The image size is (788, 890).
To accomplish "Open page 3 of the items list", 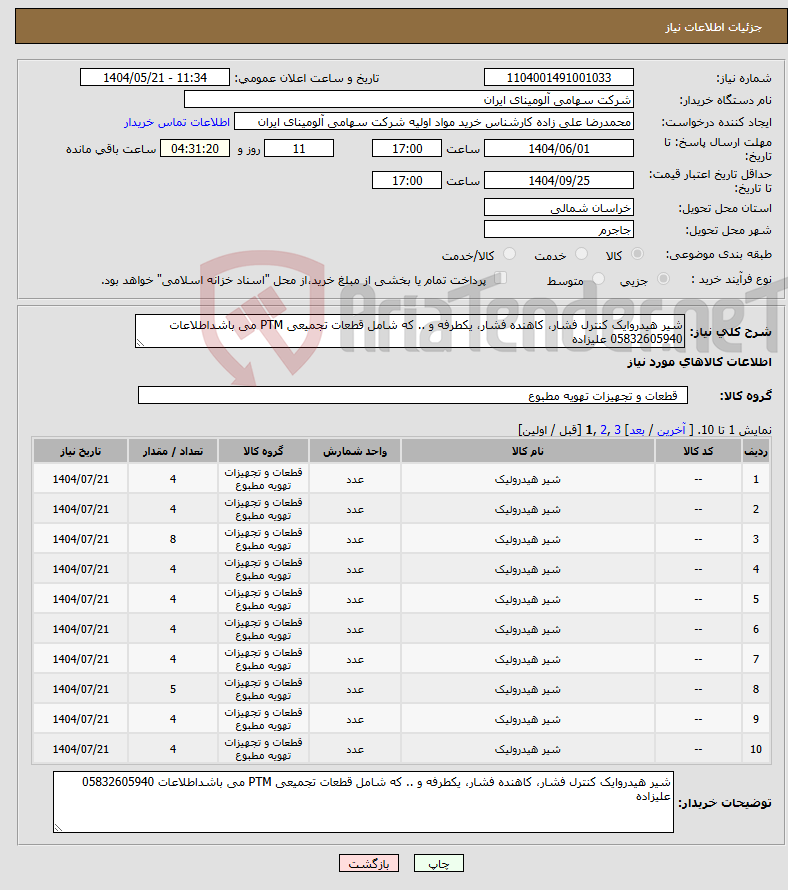I will click(618, 430).
